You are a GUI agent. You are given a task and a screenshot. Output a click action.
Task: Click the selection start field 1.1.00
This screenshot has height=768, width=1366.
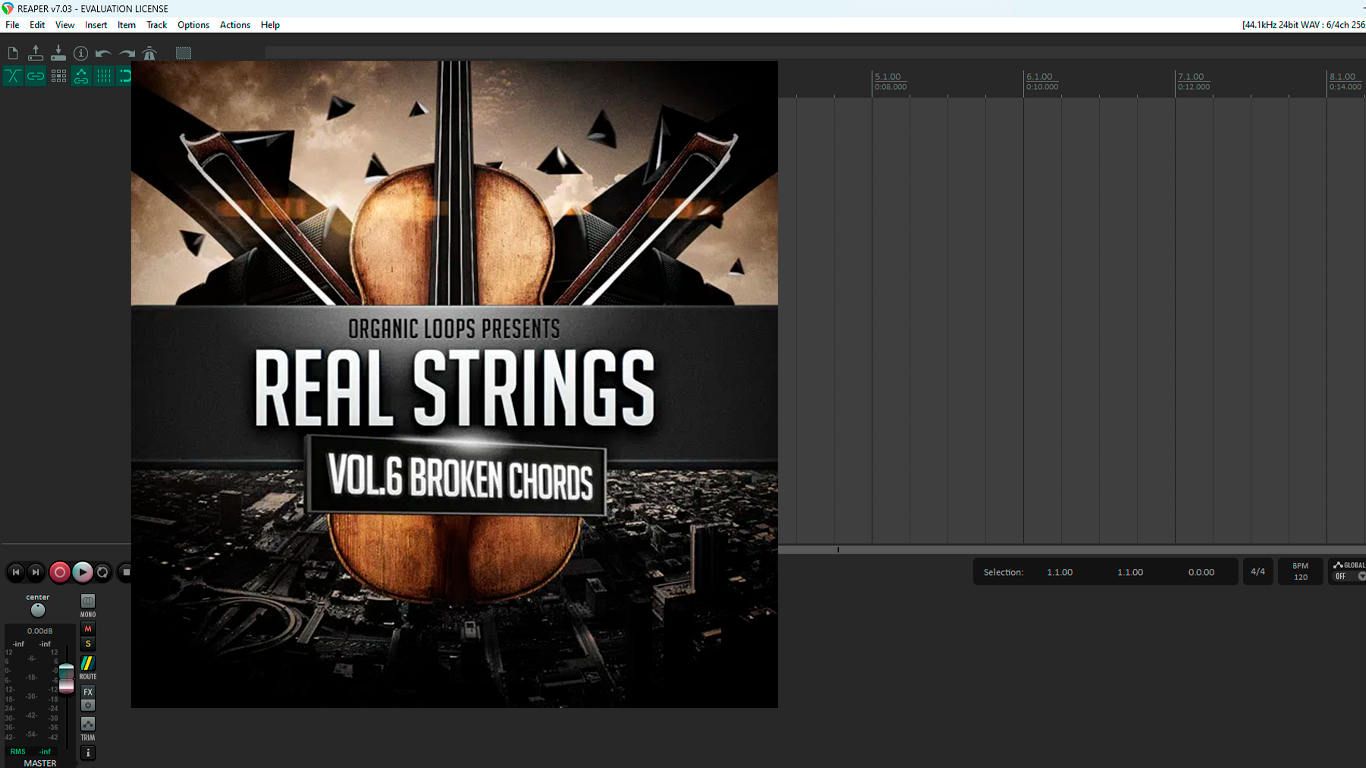(1060, 572)
